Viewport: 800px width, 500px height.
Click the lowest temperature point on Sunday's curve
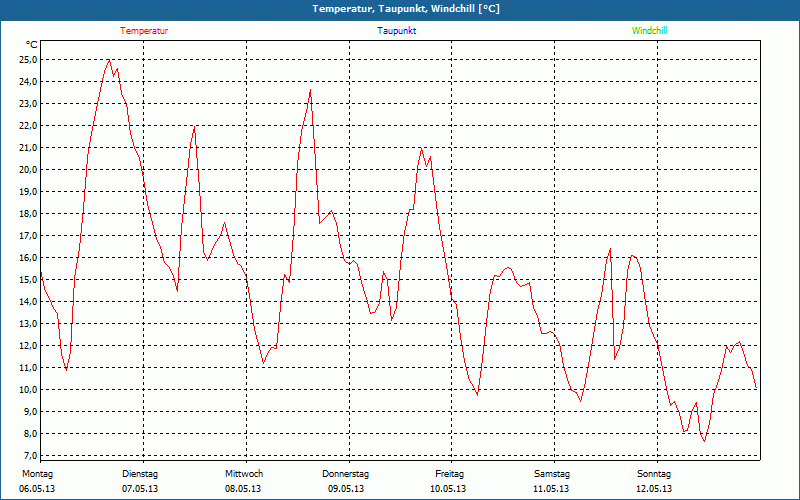tap(705, 441)
